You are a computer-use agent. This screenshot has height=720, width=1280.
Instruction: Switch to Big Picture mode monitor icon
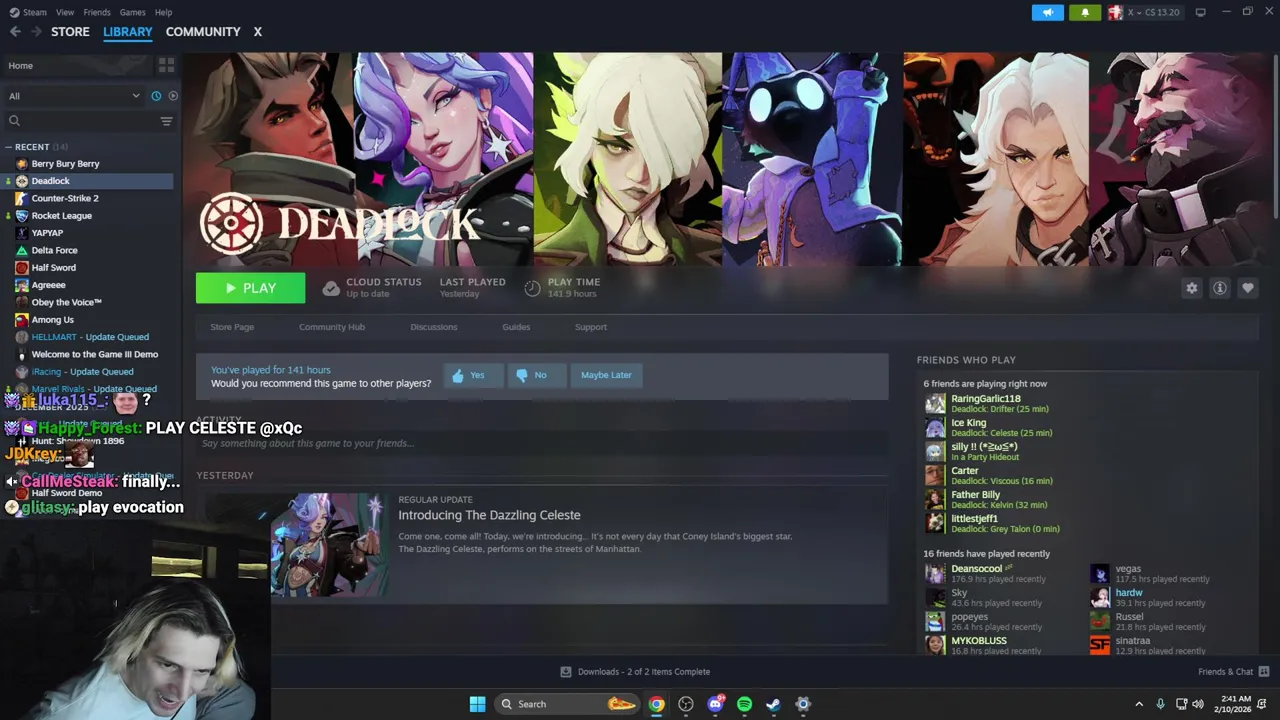pos(1200,12)
